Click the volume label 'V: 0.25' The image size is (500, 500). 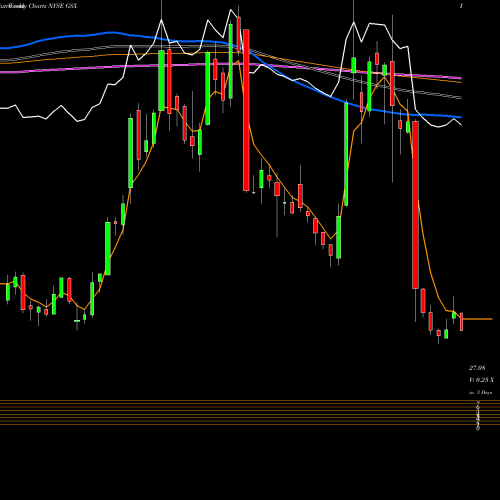point(479,380)
